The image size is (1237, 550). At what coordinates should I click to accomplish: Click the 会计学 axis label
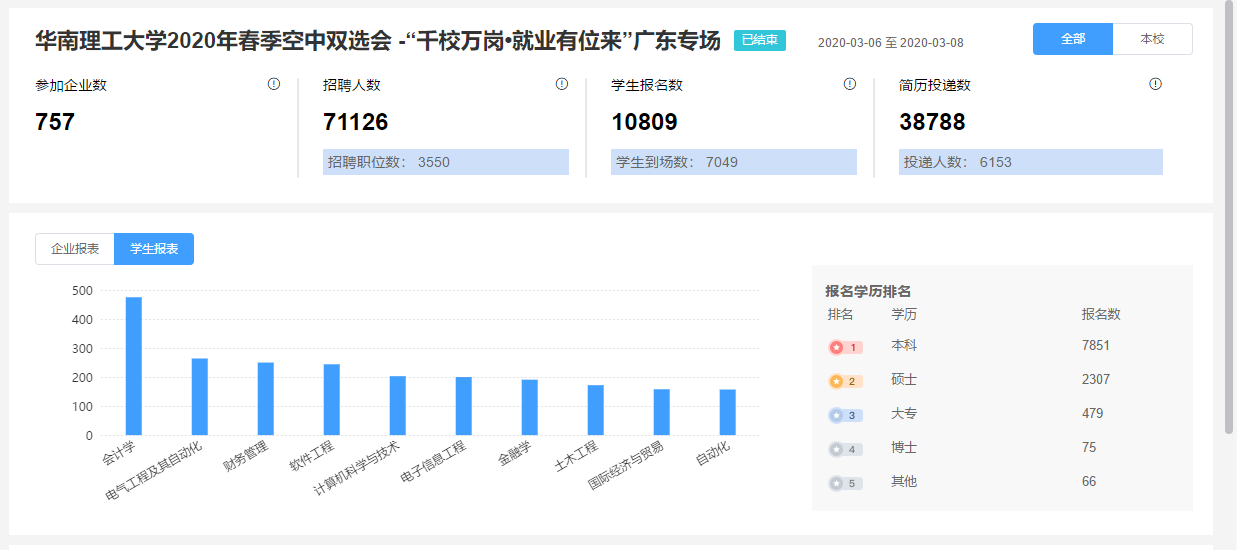(119, 452)
